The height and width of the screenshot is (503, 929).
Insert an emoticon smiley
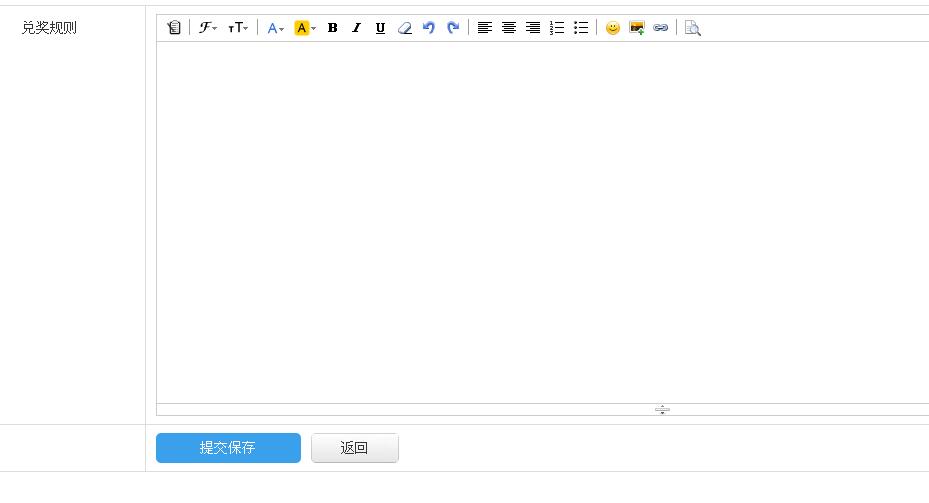613,28
